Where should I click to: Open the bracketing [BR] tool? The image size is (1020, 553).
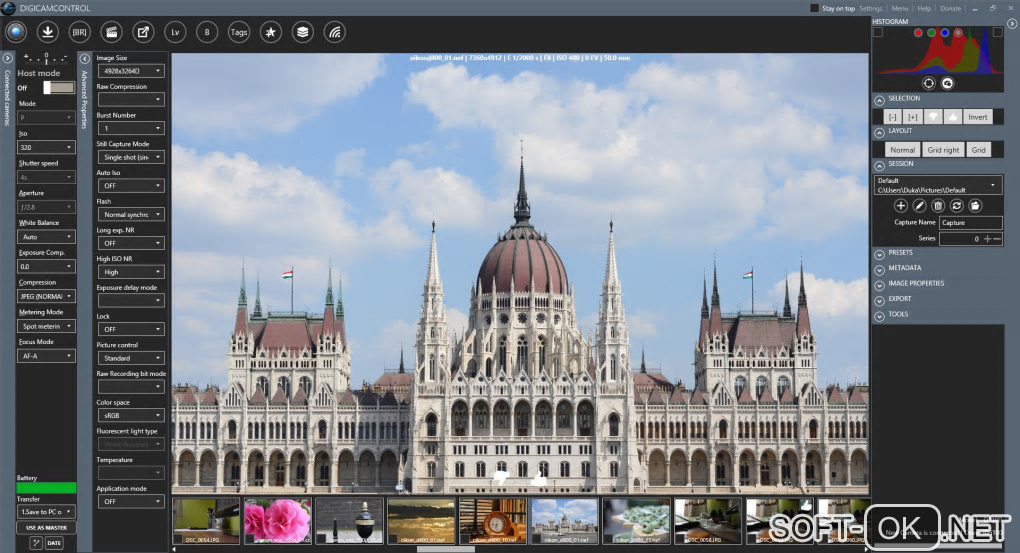point(79,32)
